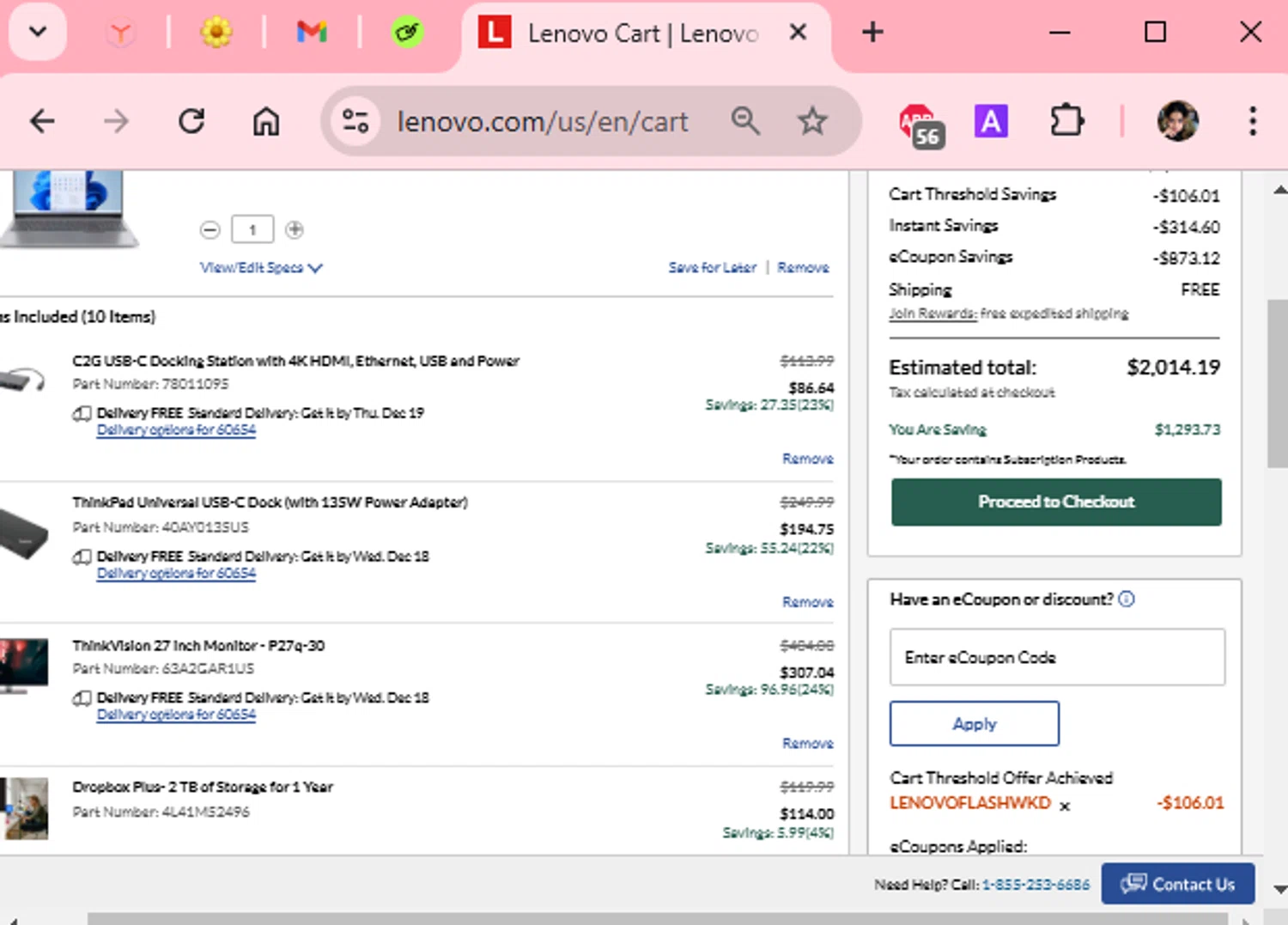Call the 1-855-253-6686 help number link
Screen dimensions: 1288x925
pos(1036,885)
